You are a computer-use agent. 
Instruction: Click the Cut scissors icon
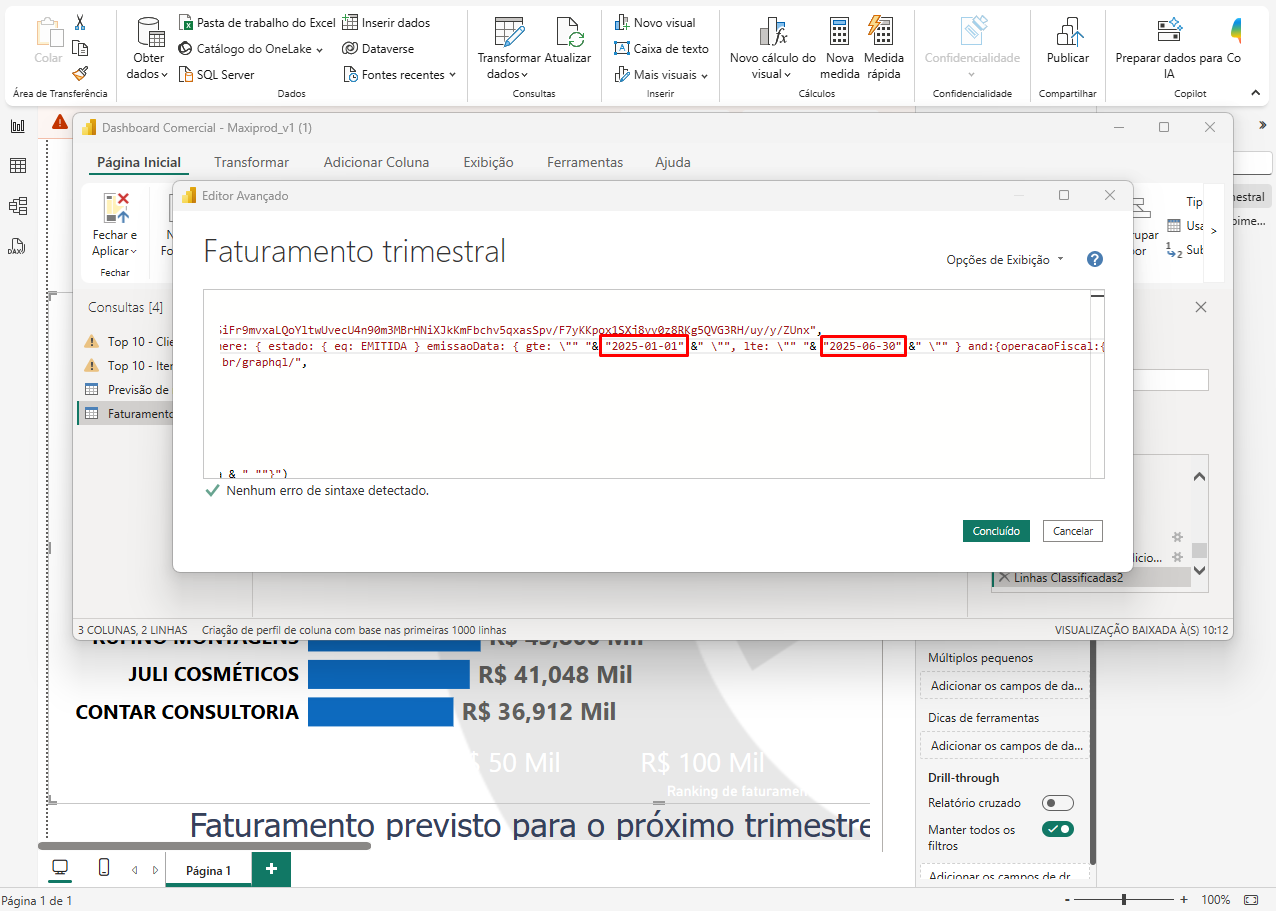tap(80, 24)
